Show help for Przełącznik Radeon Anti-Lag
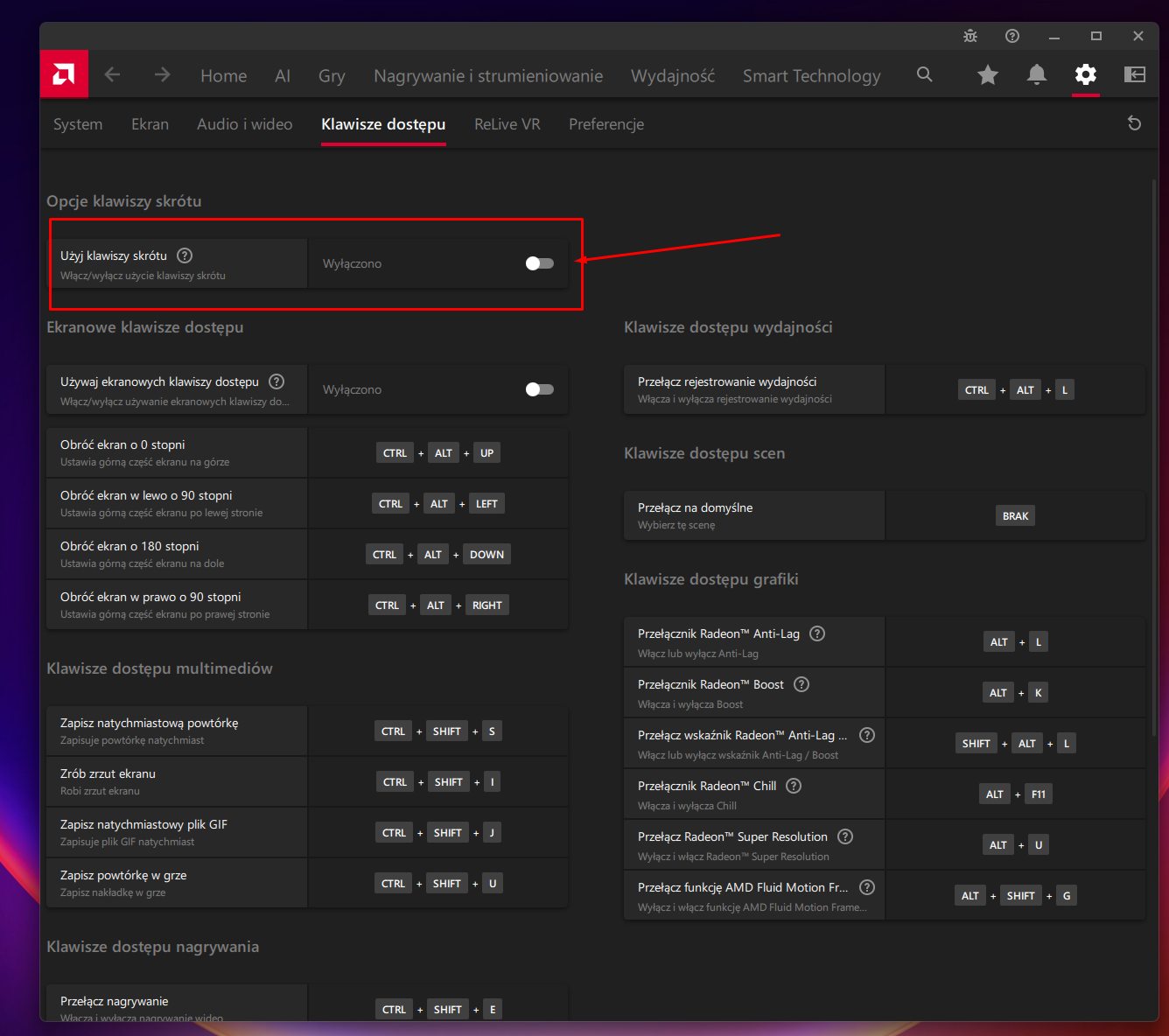Screen dimensions: 1169x1036 coord(817,633)
